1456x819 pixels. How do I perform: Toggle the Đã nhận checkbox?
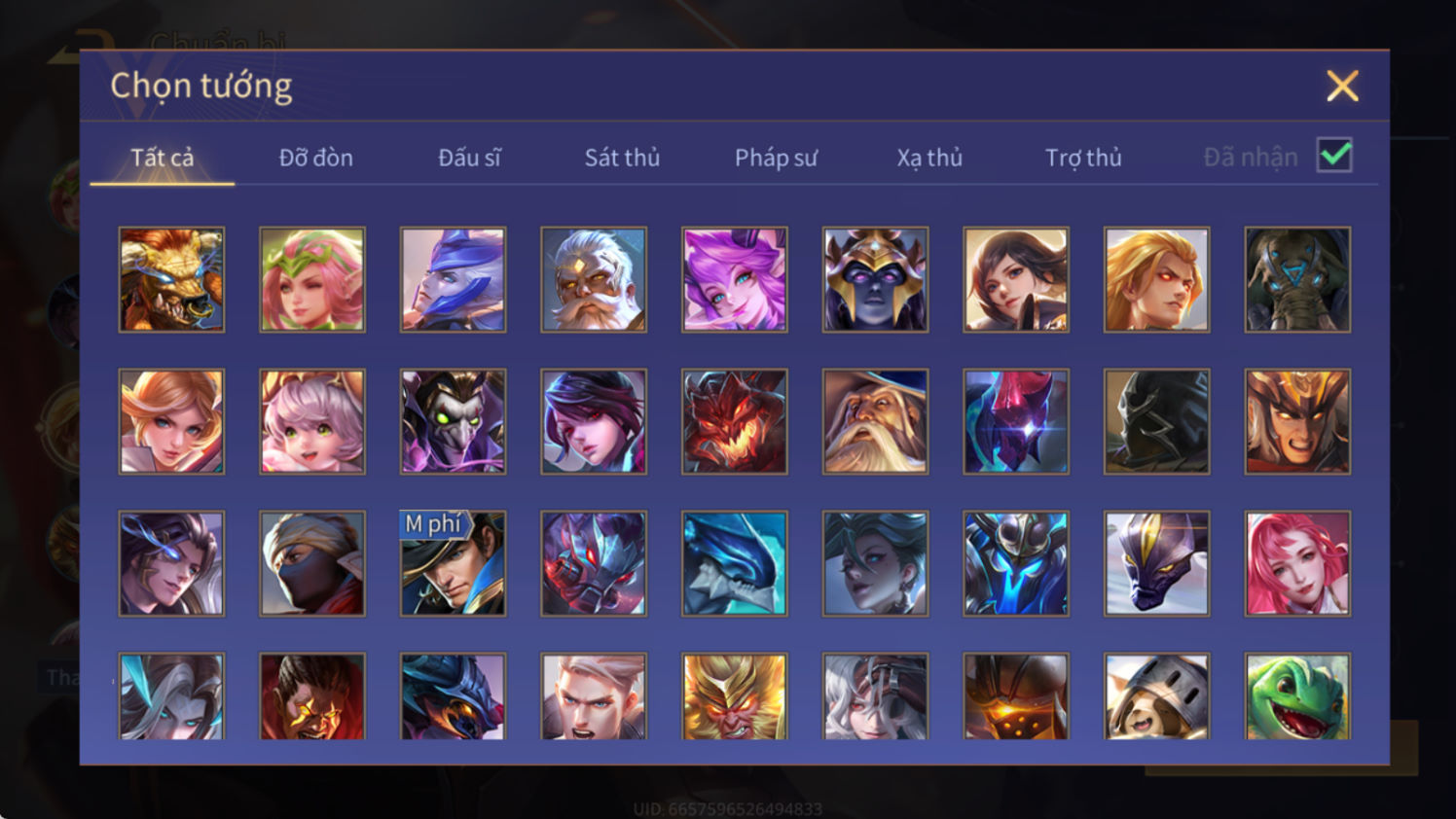tap(1334, 156)
